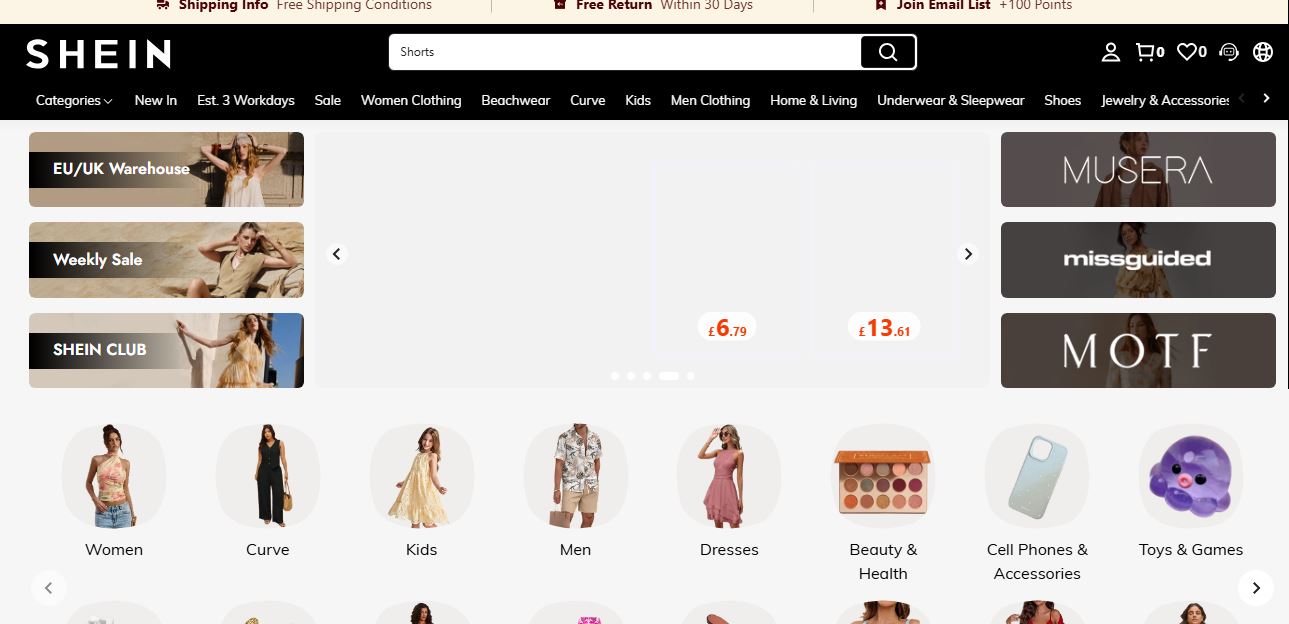Click the Dresses category label
Viewport: 1289px width, 624px height.
729,550
